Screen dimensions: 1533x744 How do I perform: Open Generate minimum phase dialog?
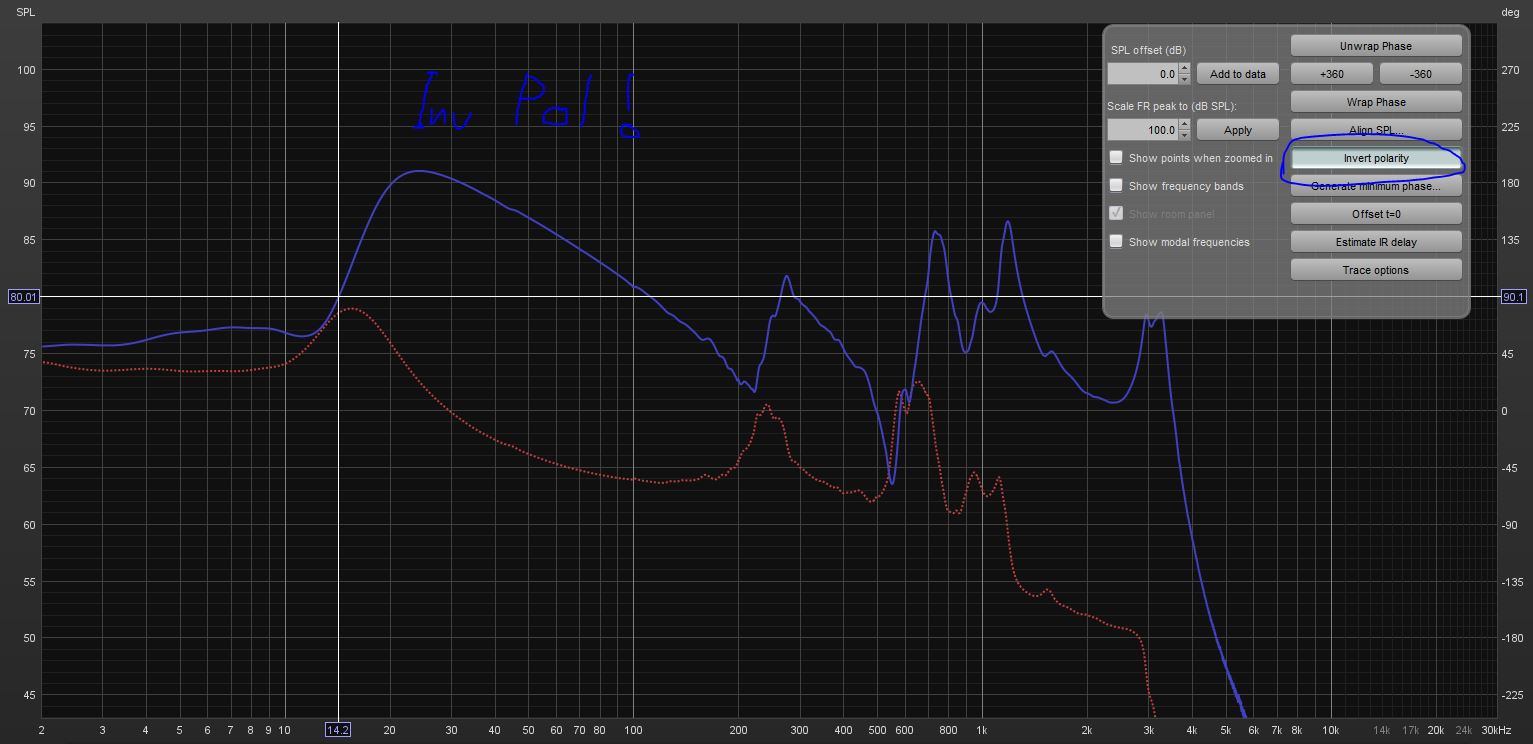click(1376, 186)
